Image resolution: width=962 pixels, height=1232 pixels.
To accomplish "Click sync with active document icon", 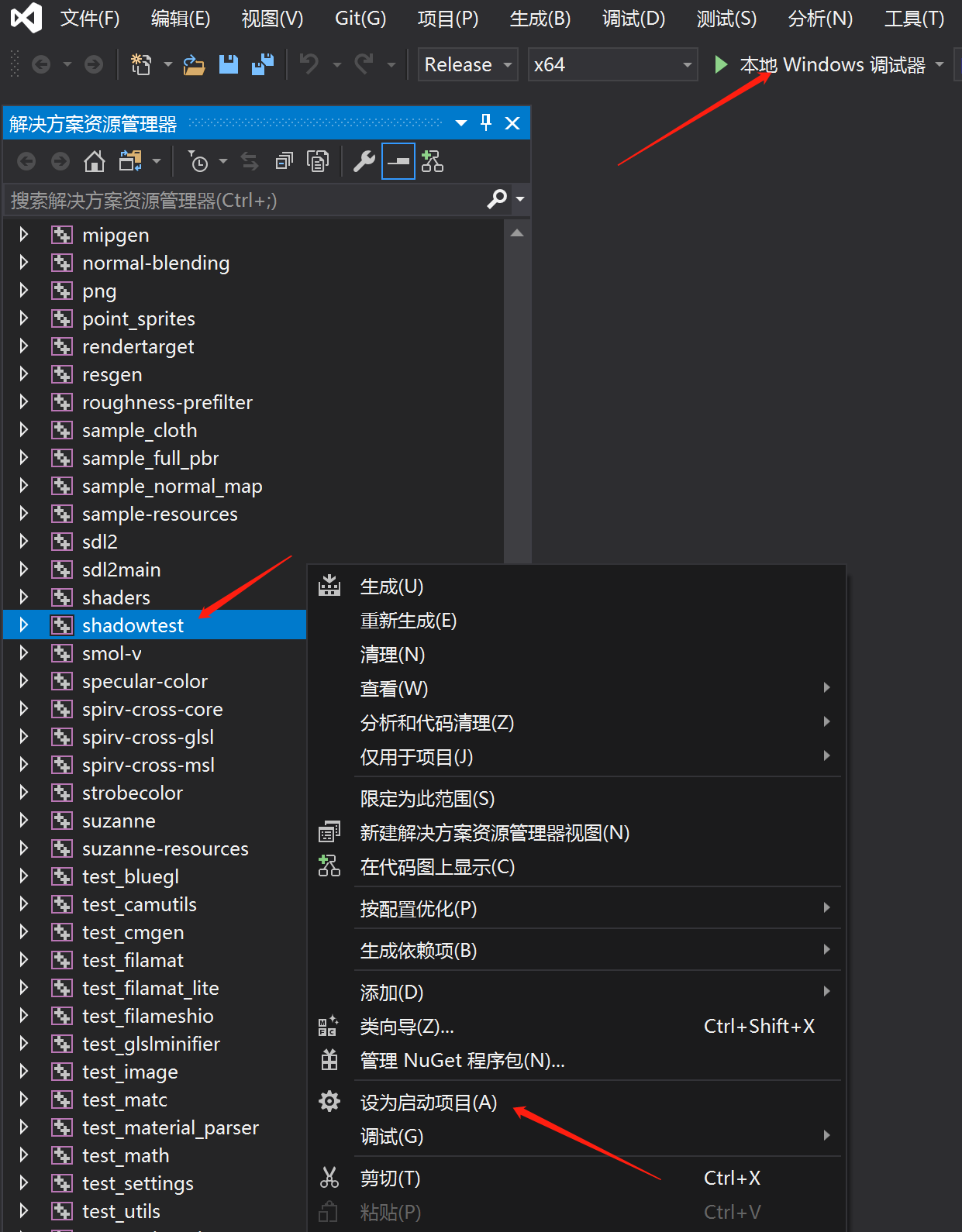I will [250, 161].
